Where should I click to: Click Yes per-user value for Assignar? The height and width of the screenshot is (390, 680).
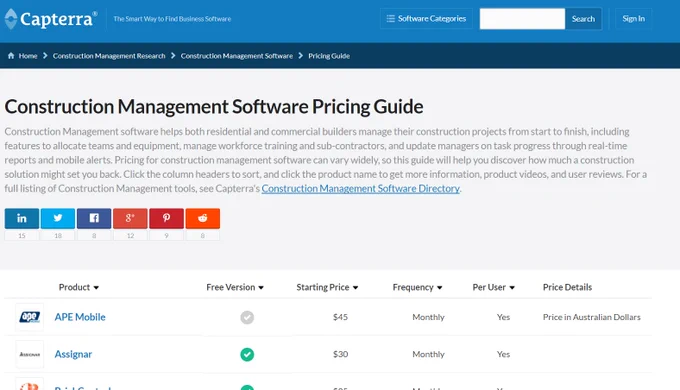pos(503,354)
